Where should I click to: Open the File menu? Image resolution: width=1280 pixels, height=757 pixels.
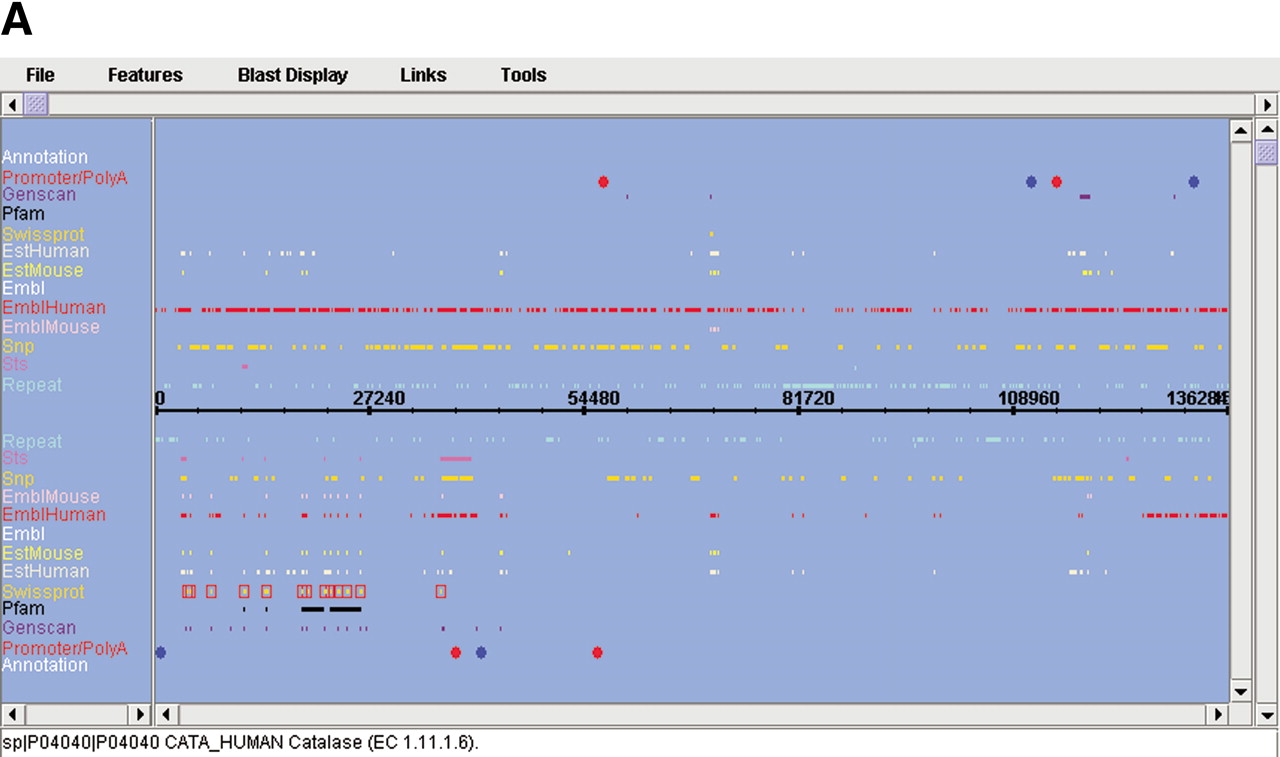click(x=40, y=75)
